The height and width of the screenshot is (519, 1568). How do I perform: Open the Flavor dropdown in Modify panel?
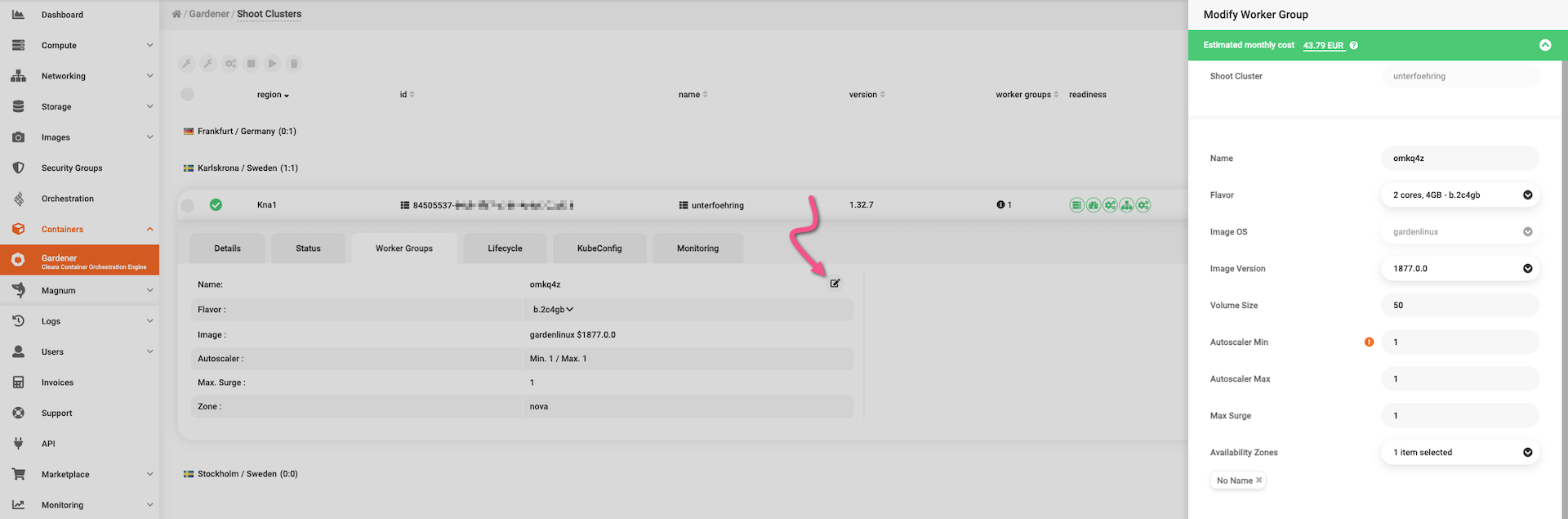(x=1459, y=195)
